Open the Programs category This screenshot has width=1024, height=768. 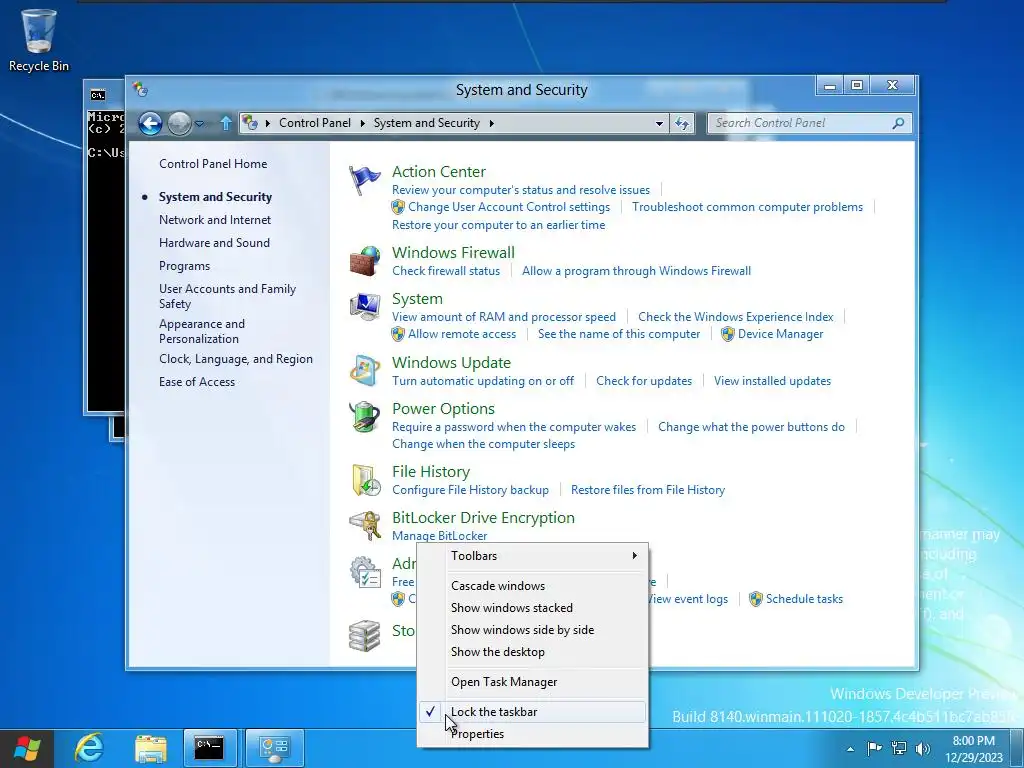click(x=184, y=266)
